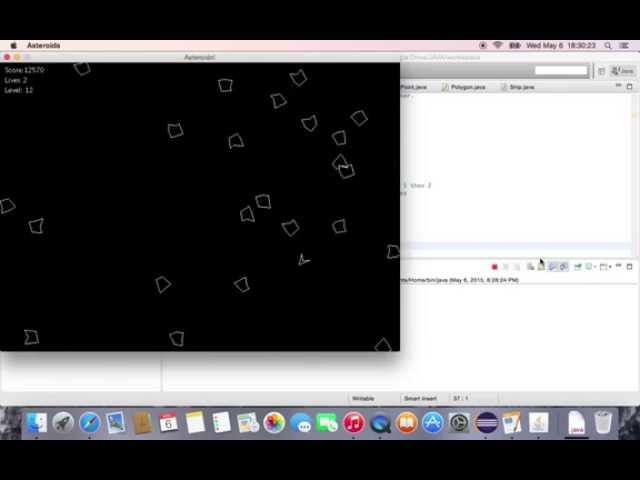Minimize the Console view panel
Image resolution: width=640 pixels, height=480 pixels.
coord(619,266)
